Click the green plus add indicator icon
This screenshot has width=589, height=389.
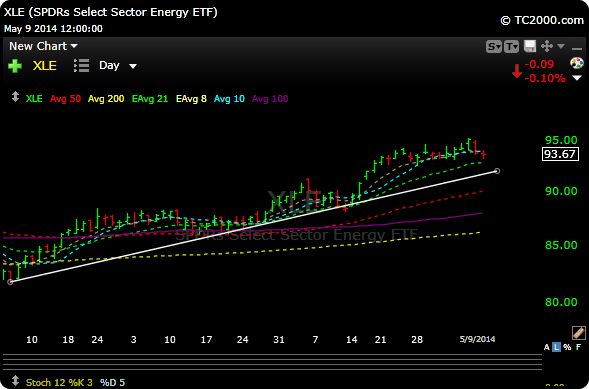tap(15, 66)
